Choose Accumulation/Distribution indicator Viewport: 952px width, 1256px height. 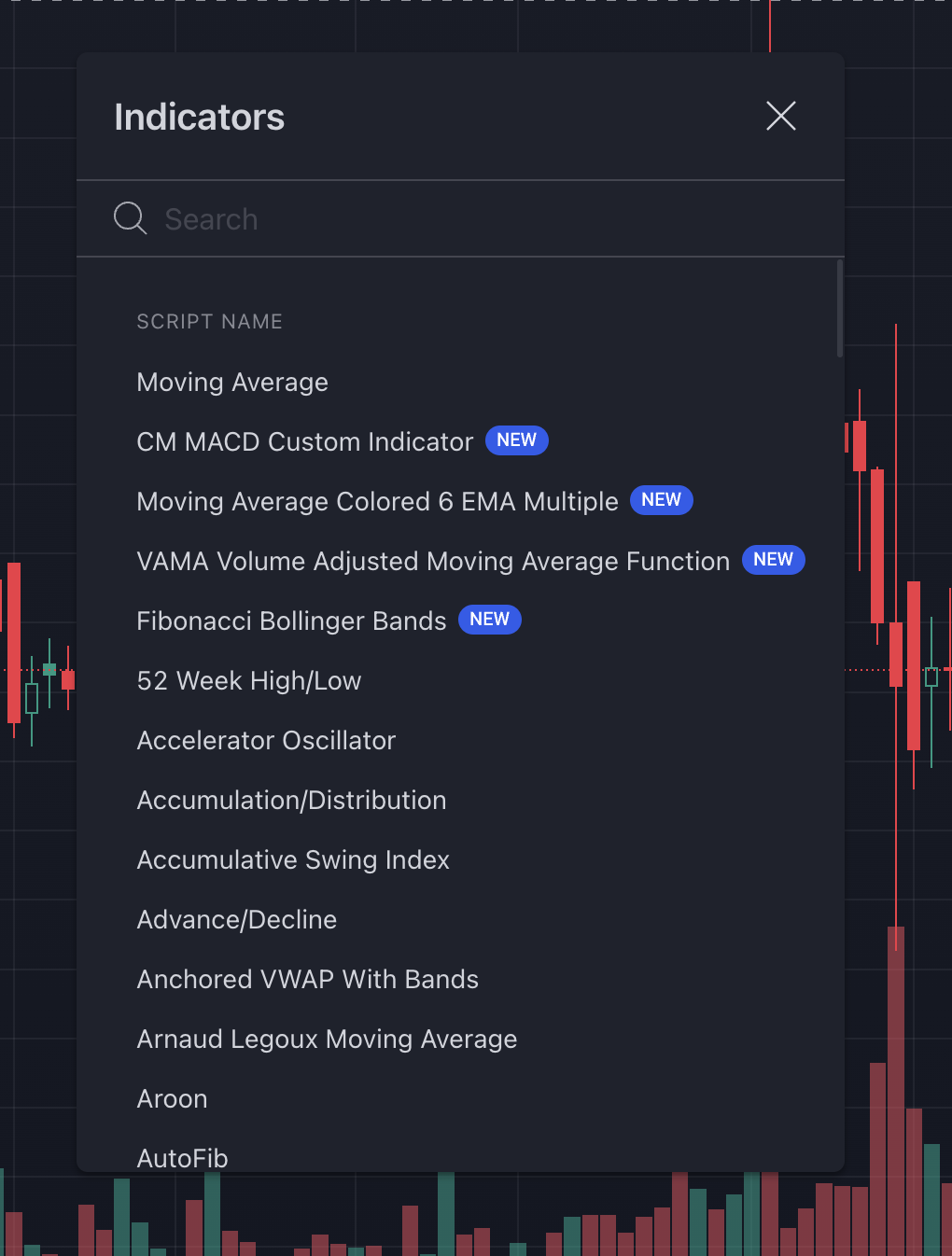coord(291,801)
